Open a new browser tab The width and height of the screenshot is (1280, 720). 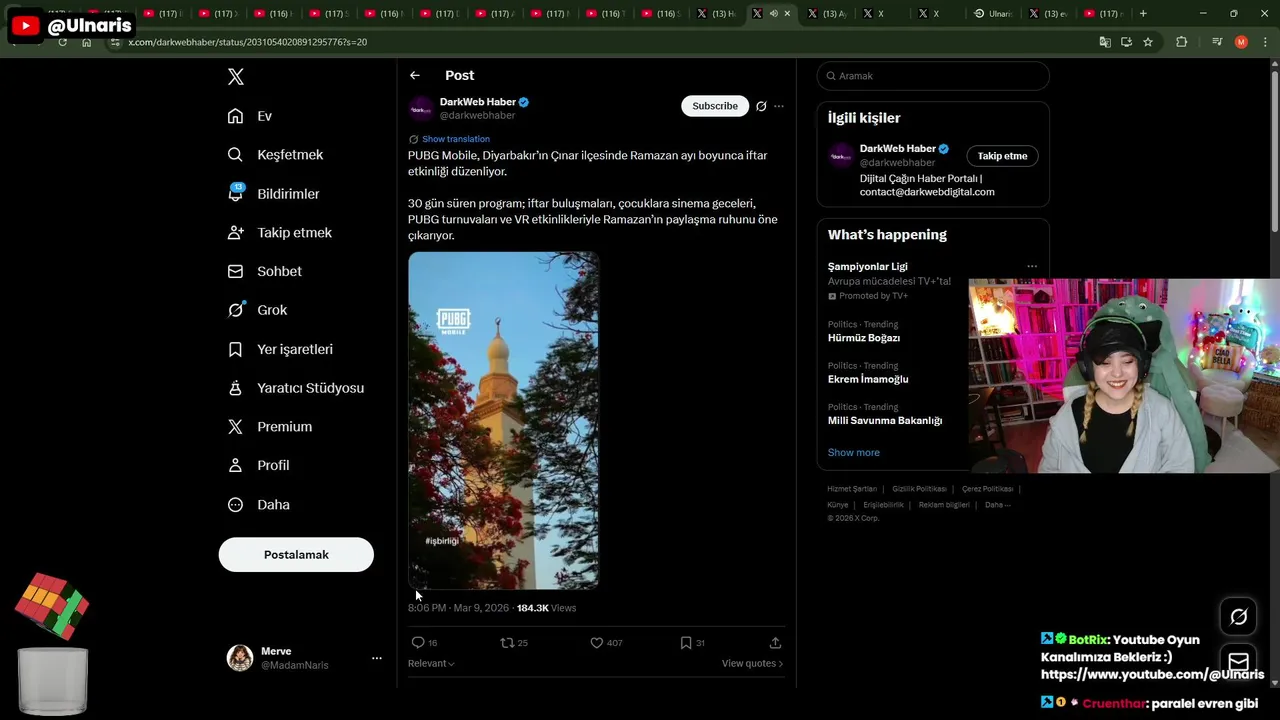1143,14
